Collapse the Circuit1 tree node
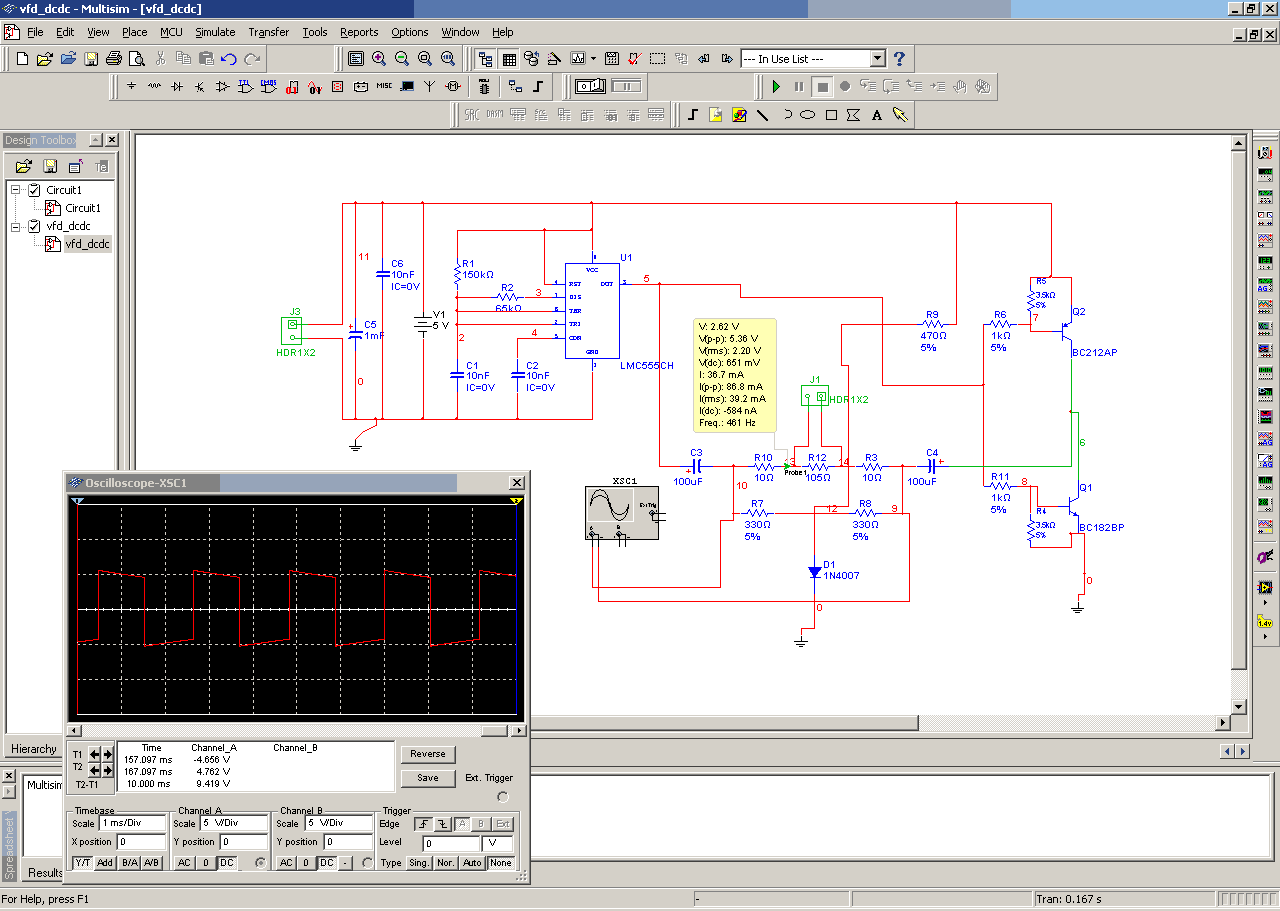Image resolution: width=1280 pixels, height=911 pixels. (x=16, y=190)
